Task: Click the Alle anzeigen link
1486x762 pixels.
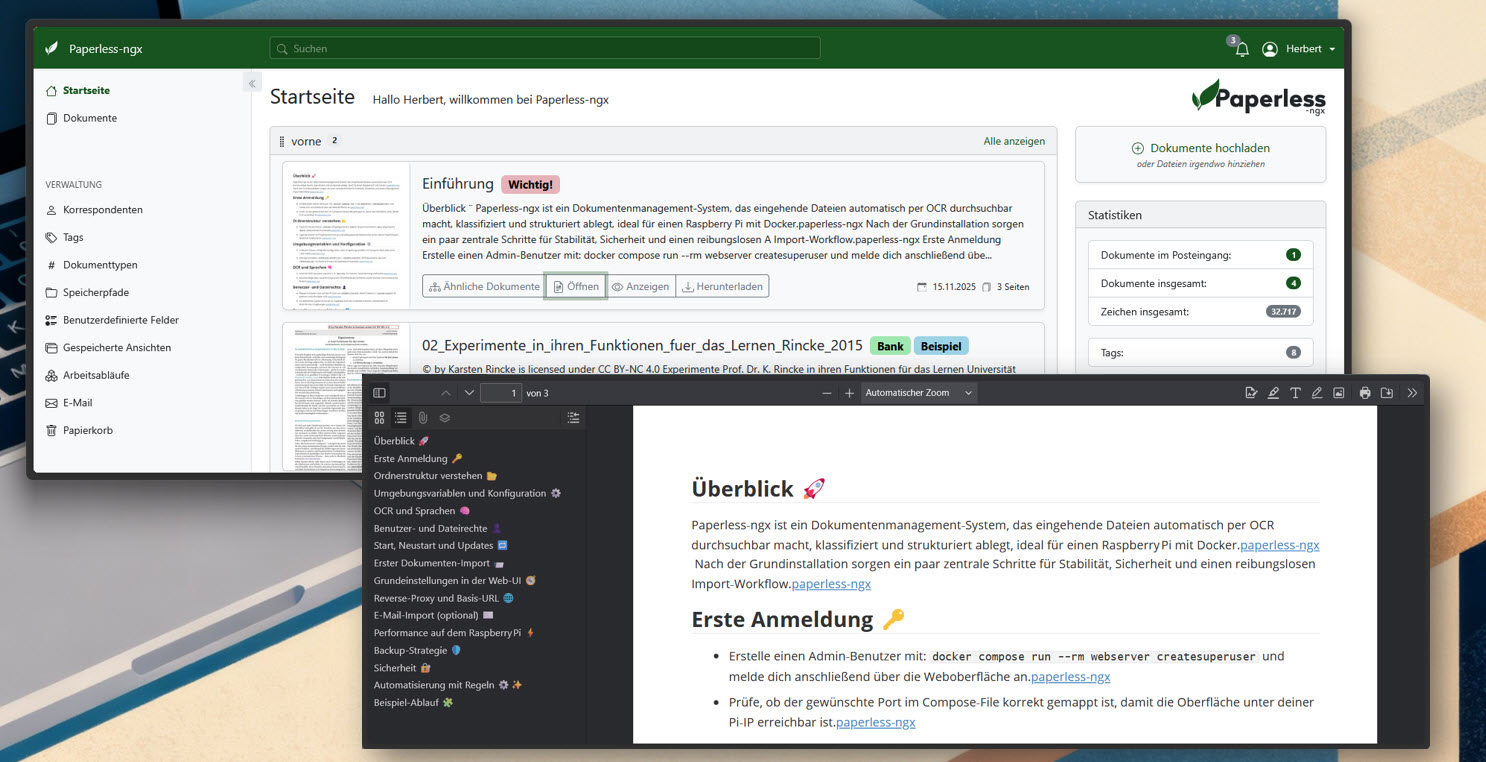Action: [1014, 141]
